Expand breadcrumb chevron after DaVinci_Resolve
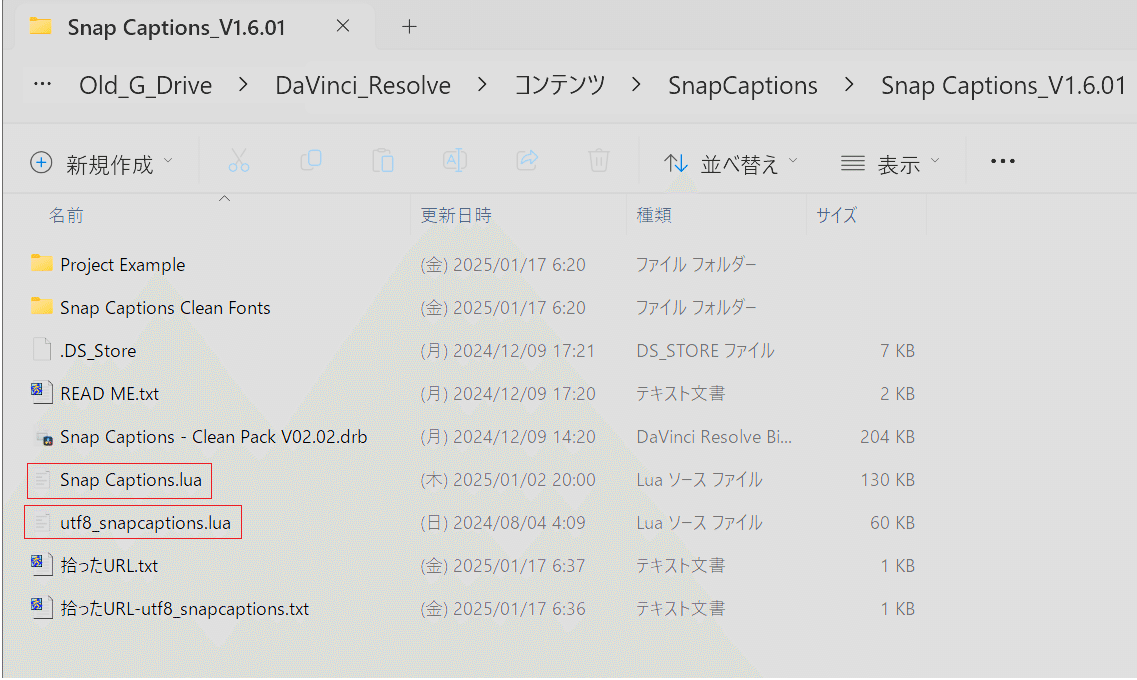This screenshot has width=1137, height=680. pos(482,85)
